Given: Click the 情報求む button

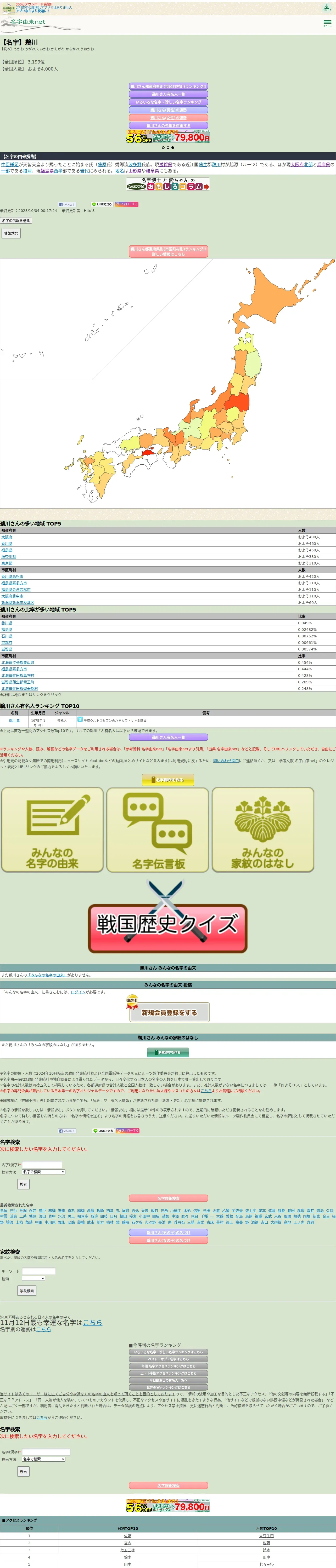Looking at the screenshot, I should [11, 233].
